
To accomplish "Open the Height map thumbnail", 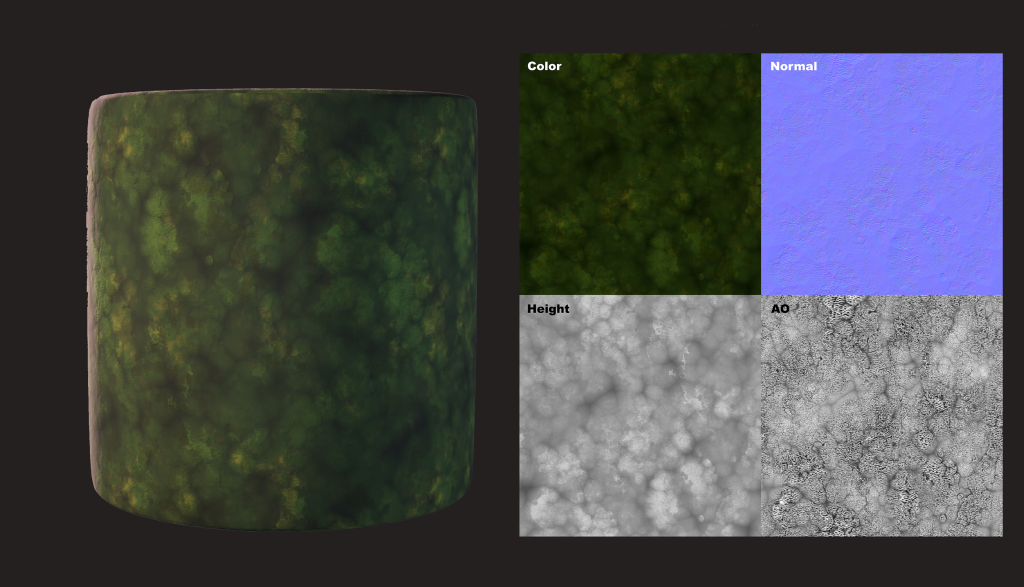I will pyautogui.click(x=640, y=416).
